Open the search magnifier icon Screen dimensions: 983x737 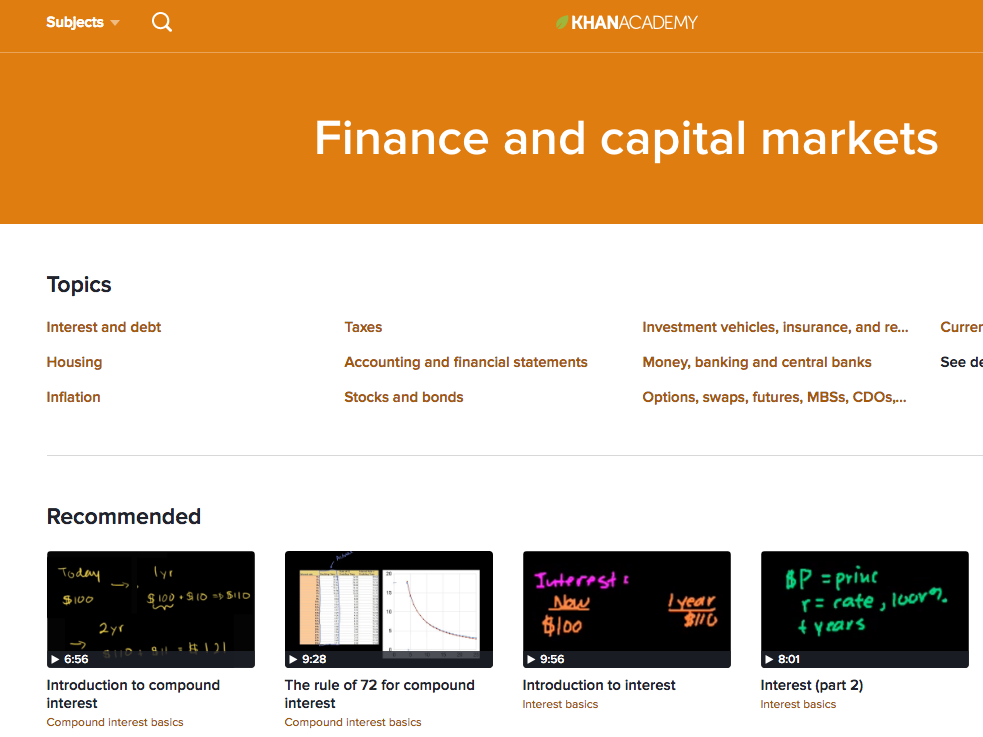pos(162,23)
